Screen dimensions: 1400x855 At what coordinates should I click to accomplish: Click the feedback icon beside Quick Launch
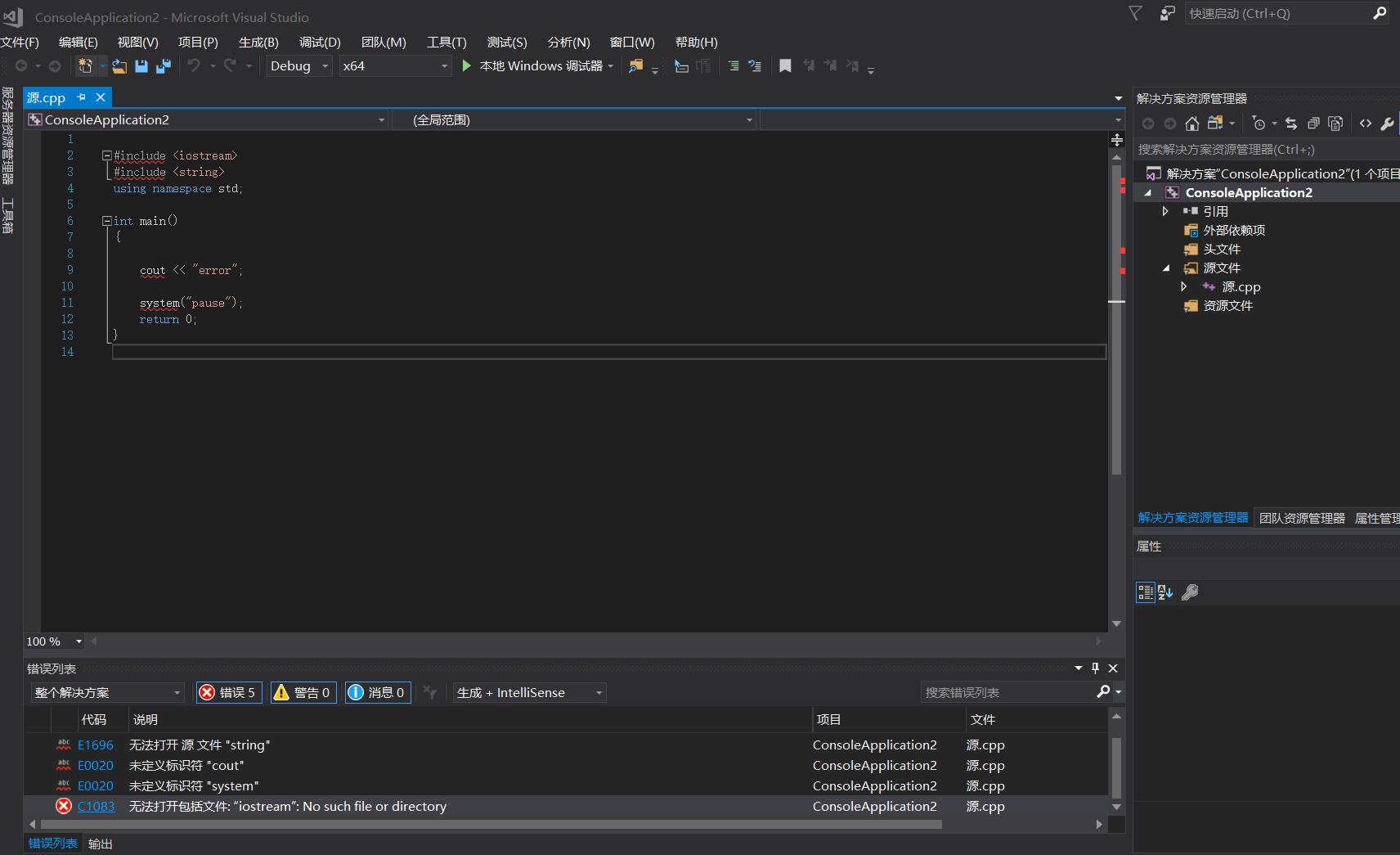(x=1168, y=13)
